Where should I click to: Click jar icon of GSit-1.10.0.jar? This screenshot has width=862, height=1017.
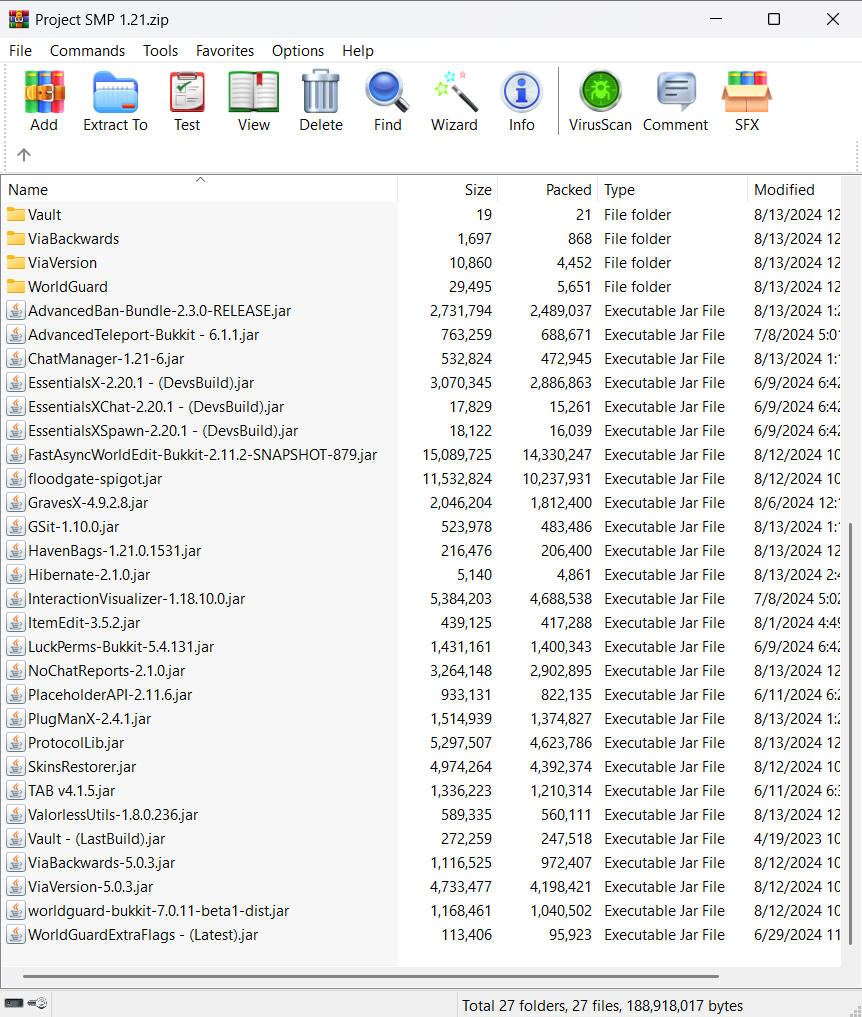pos(16,527)
